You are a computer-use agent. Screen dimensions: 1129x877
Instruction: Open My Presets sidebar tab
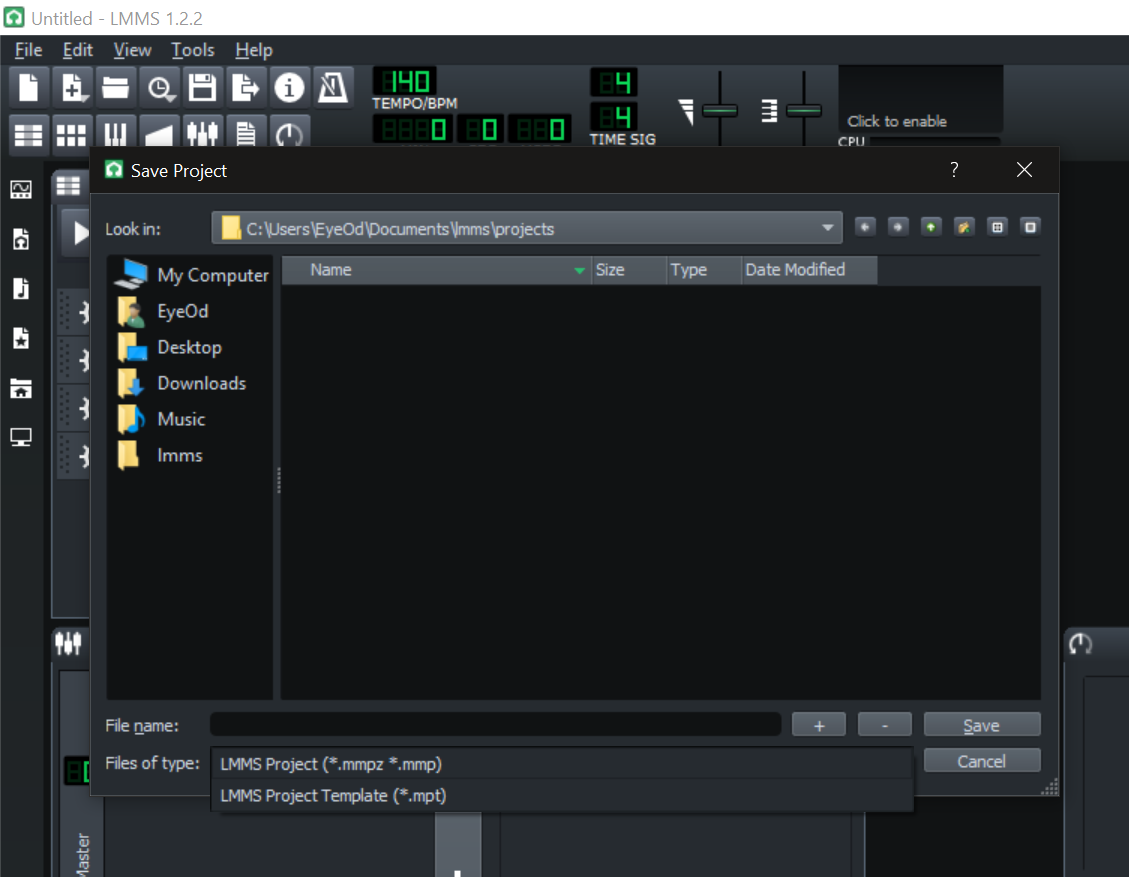click(21, 338)
